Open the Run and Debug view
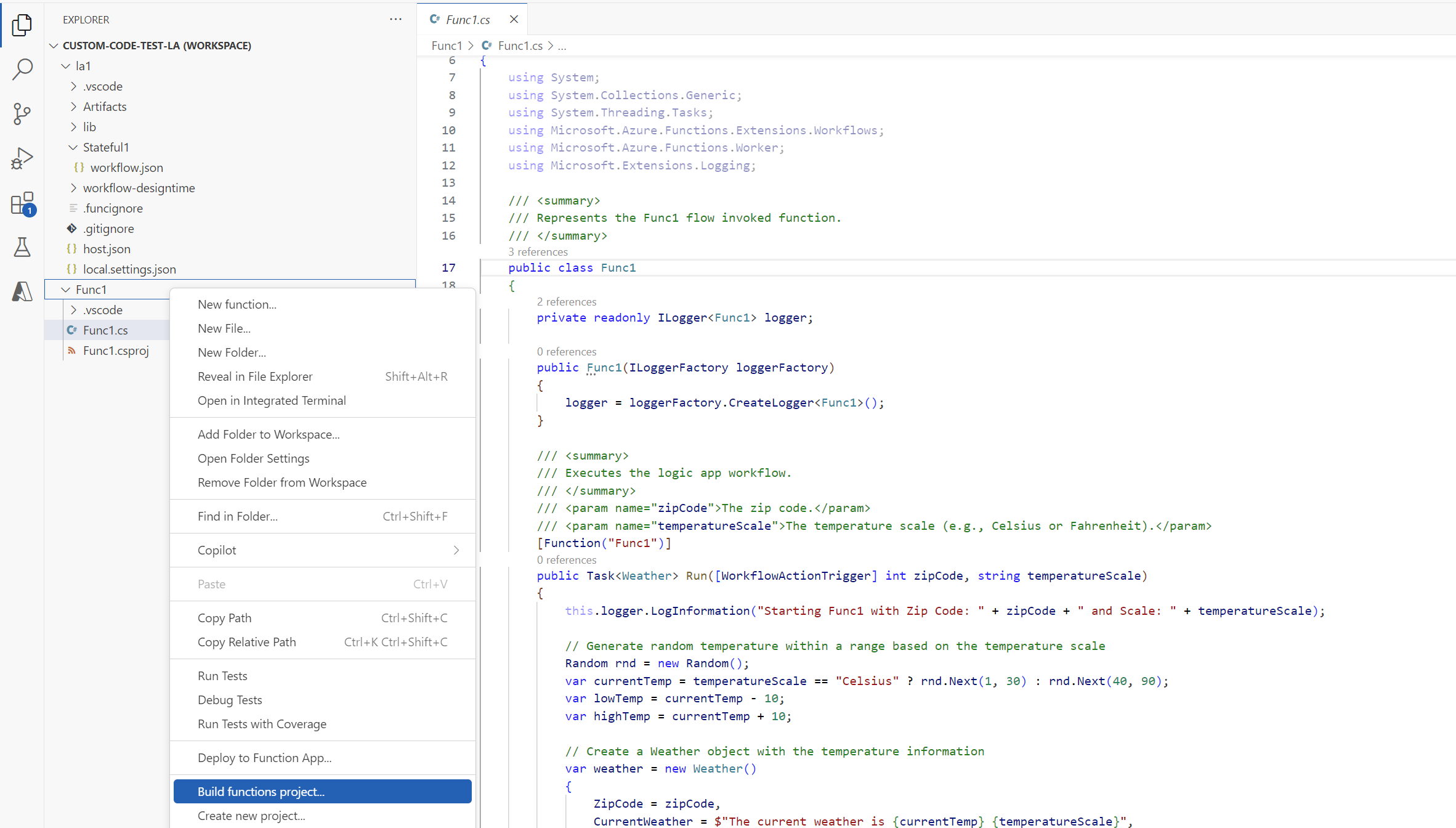 [22, 158]
